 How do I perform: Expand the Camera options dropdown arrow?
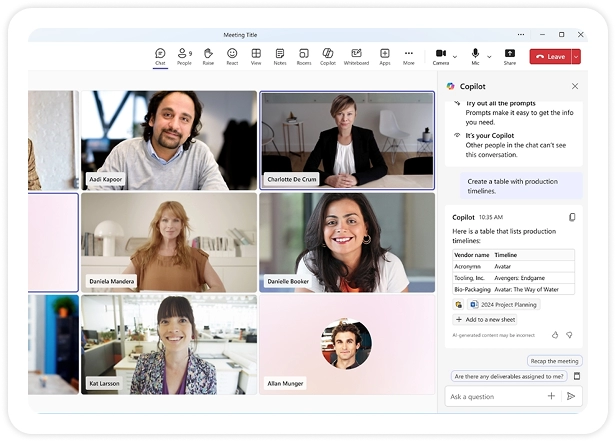pyautogui.click(x=455, y=57)
